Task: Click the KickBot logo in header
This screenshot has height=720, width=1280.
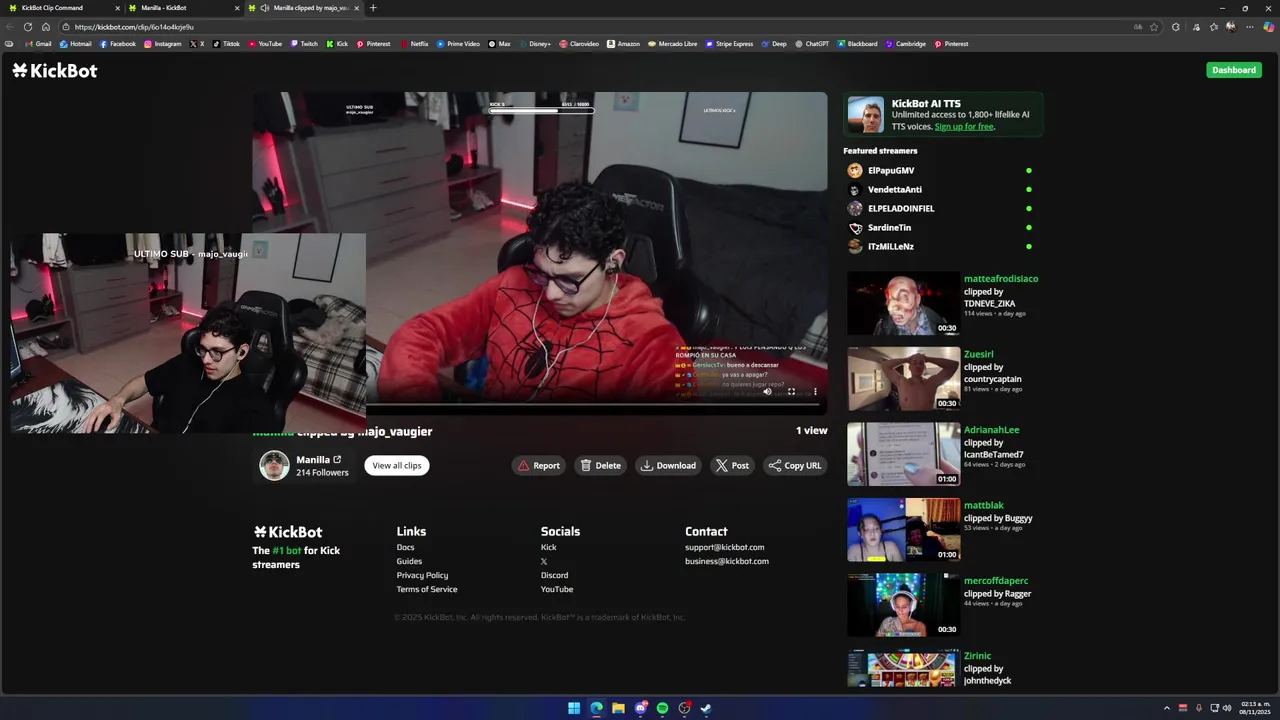Action: pos(55,70)
